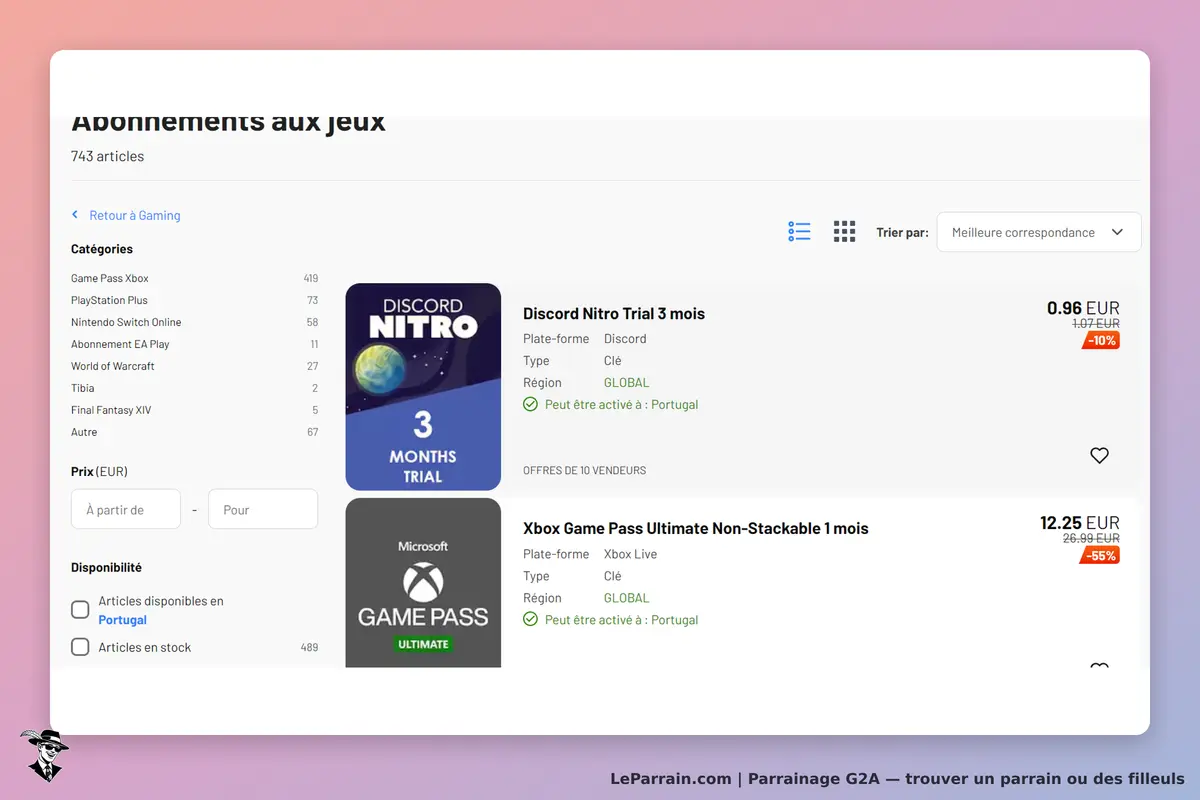Filter by PlayStation Plus category

(109, 300)
